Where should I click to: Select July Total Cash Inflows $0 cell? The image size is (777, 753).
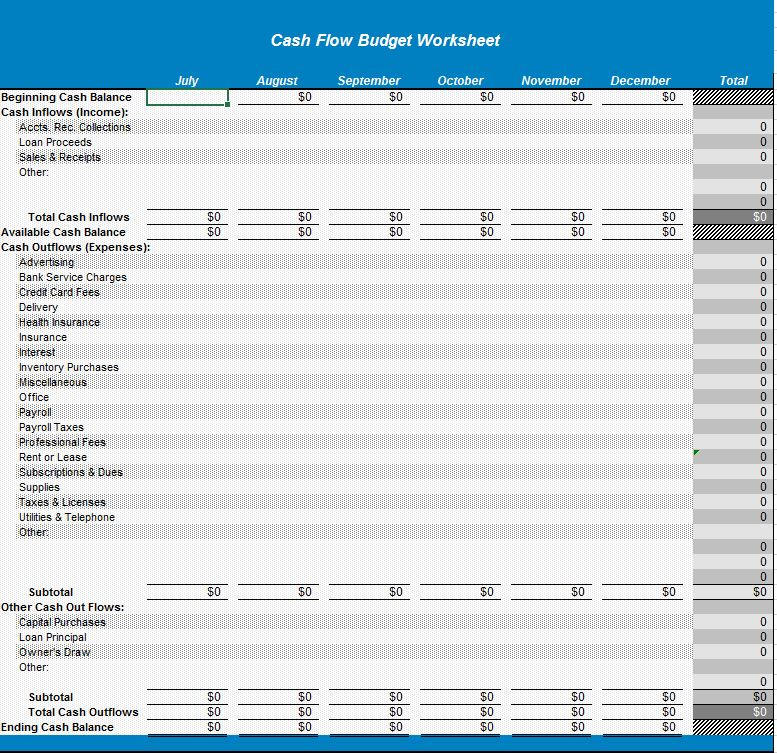pyautogui.click(x=187, y=217)
